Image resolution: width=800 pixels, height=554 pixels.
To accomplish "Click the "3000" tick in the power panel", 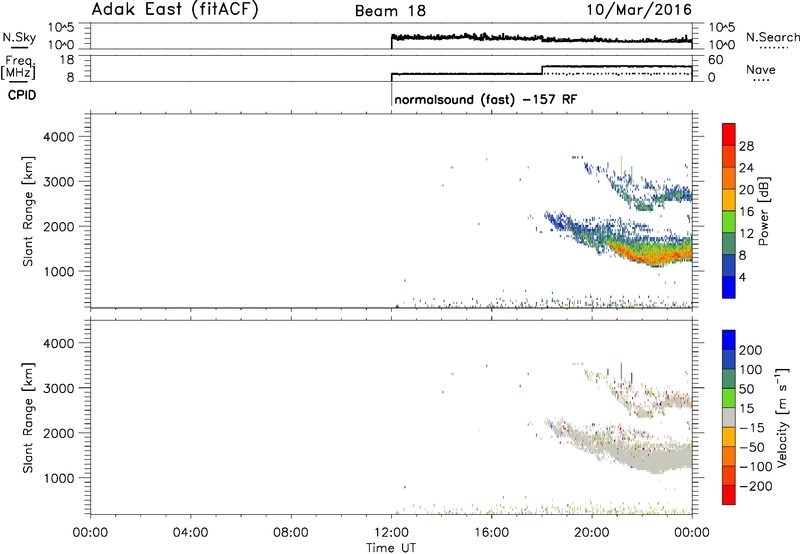I will pyautogui.click(x=59, y=182).
